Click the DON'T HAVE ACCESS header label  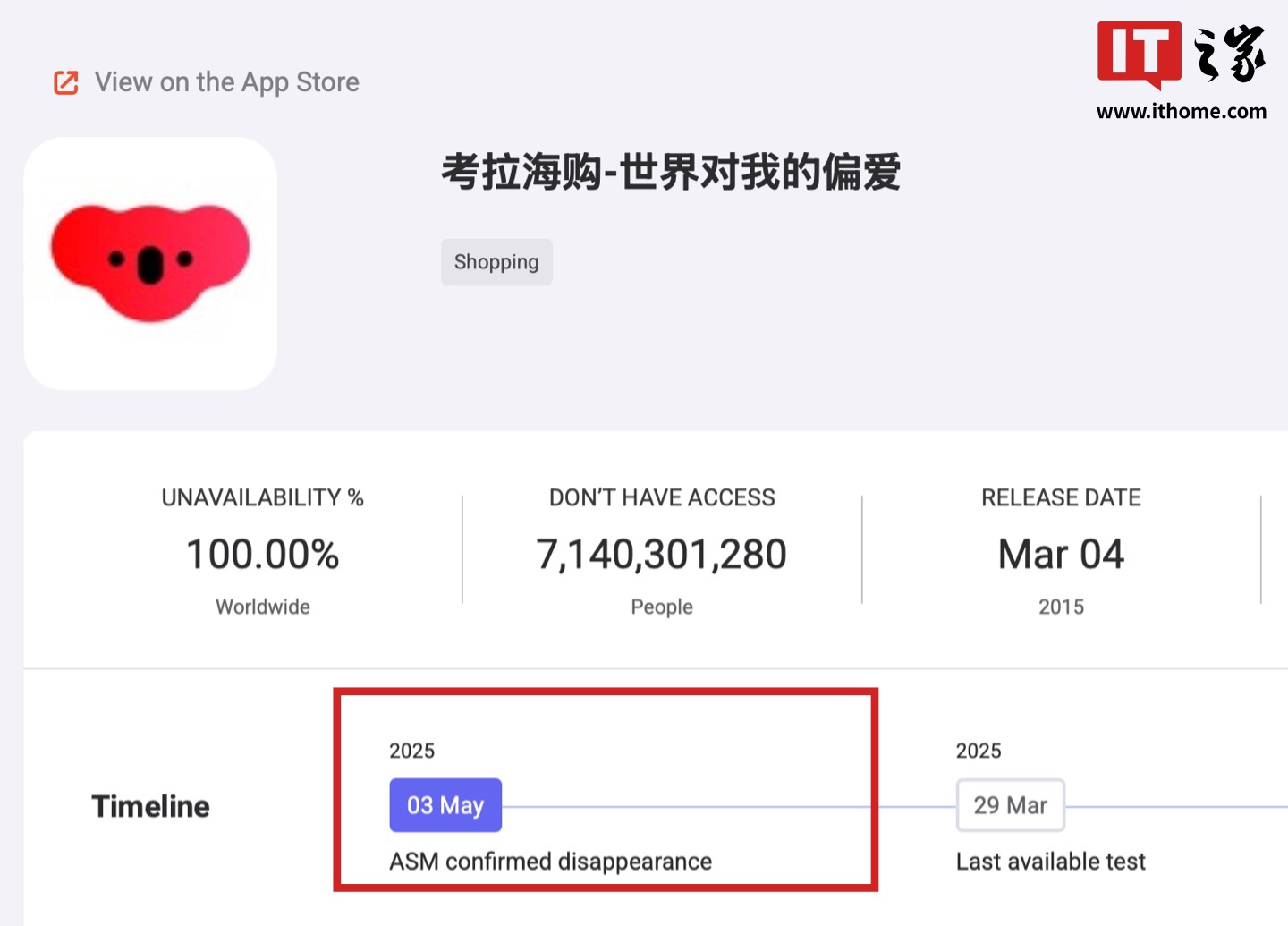pos(662,497)
